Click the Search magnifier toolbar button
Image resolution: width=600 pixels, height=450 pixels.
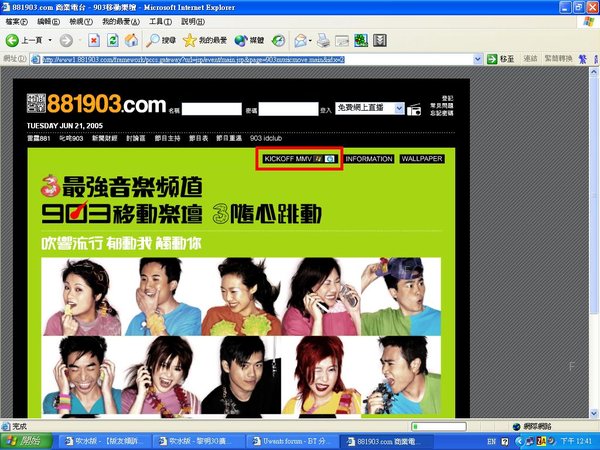click(x=161, y=40)
